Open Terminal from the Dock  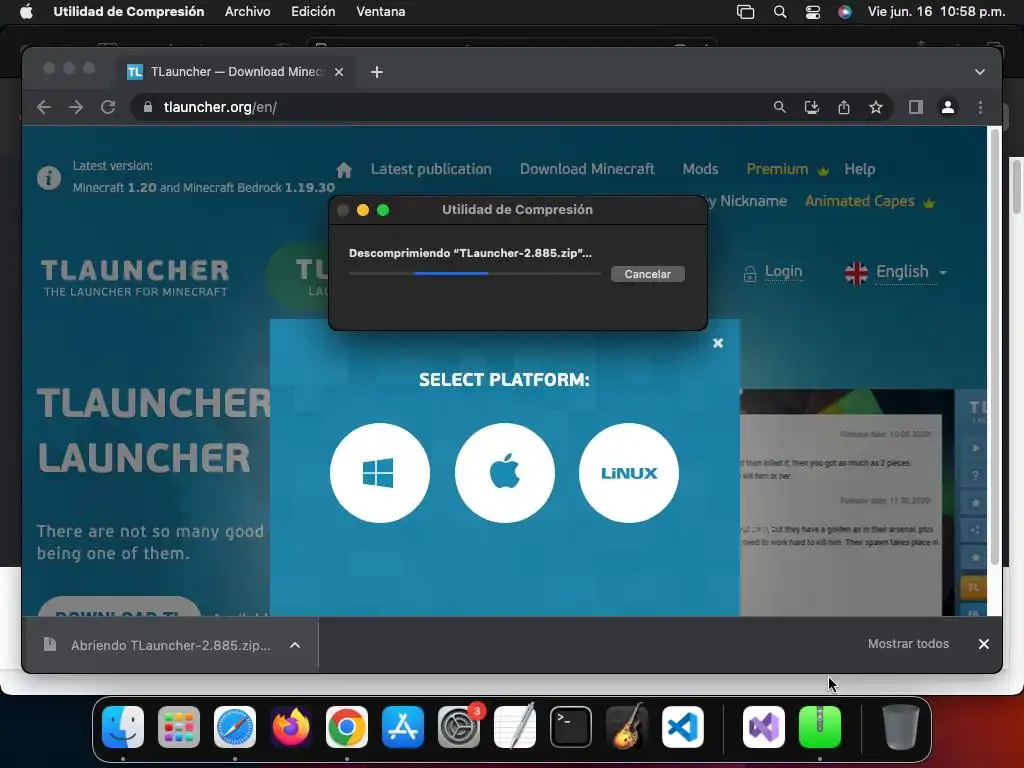(571, 727)
